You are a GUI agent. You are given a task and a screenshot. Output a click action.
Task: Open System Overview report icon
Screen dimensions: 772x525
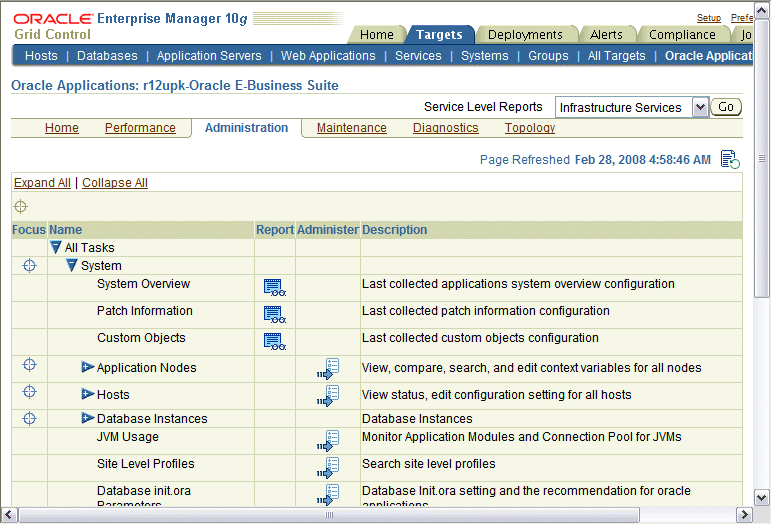coord(275,288)
